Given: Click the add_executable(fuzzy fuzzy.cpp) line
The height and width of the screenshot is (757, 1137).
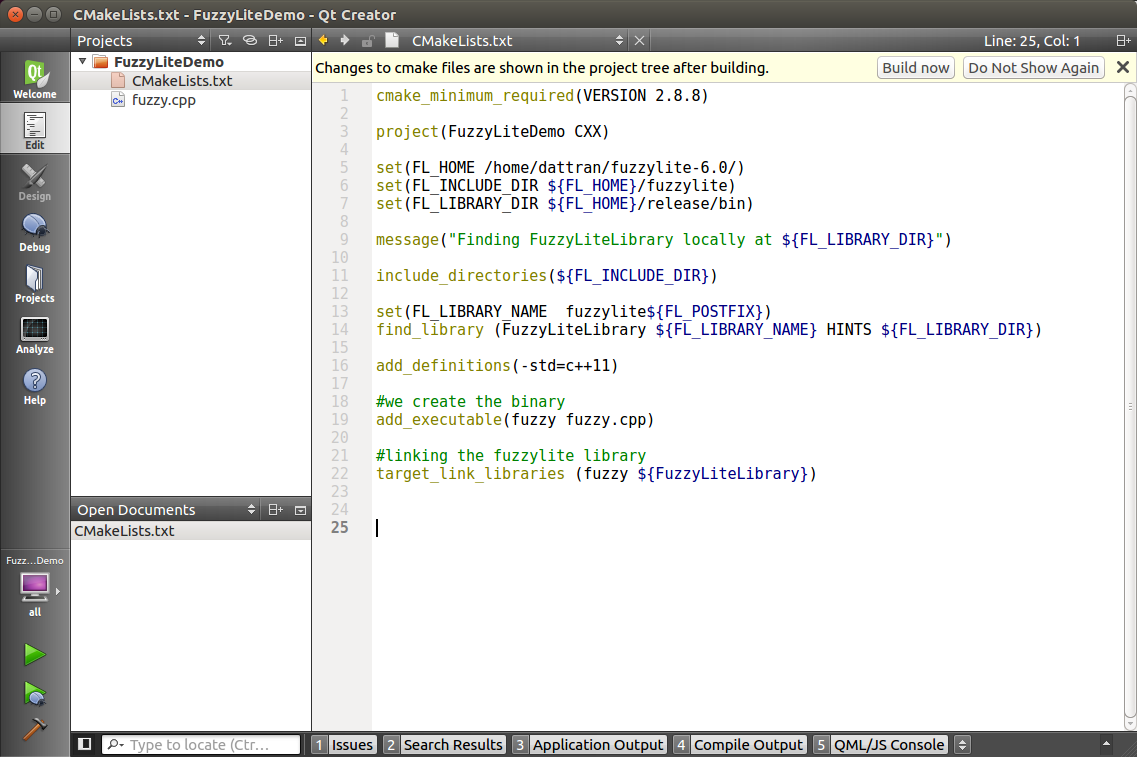Looking at the screenshot, I should point(515,419).
